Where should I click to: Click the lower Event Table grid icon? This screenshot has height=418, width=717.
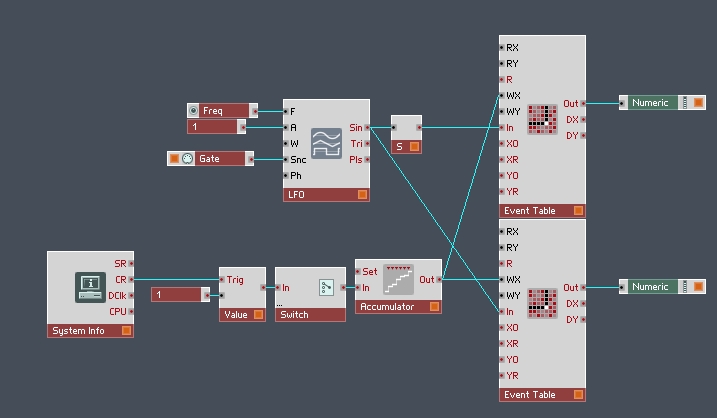pos(542,303)
